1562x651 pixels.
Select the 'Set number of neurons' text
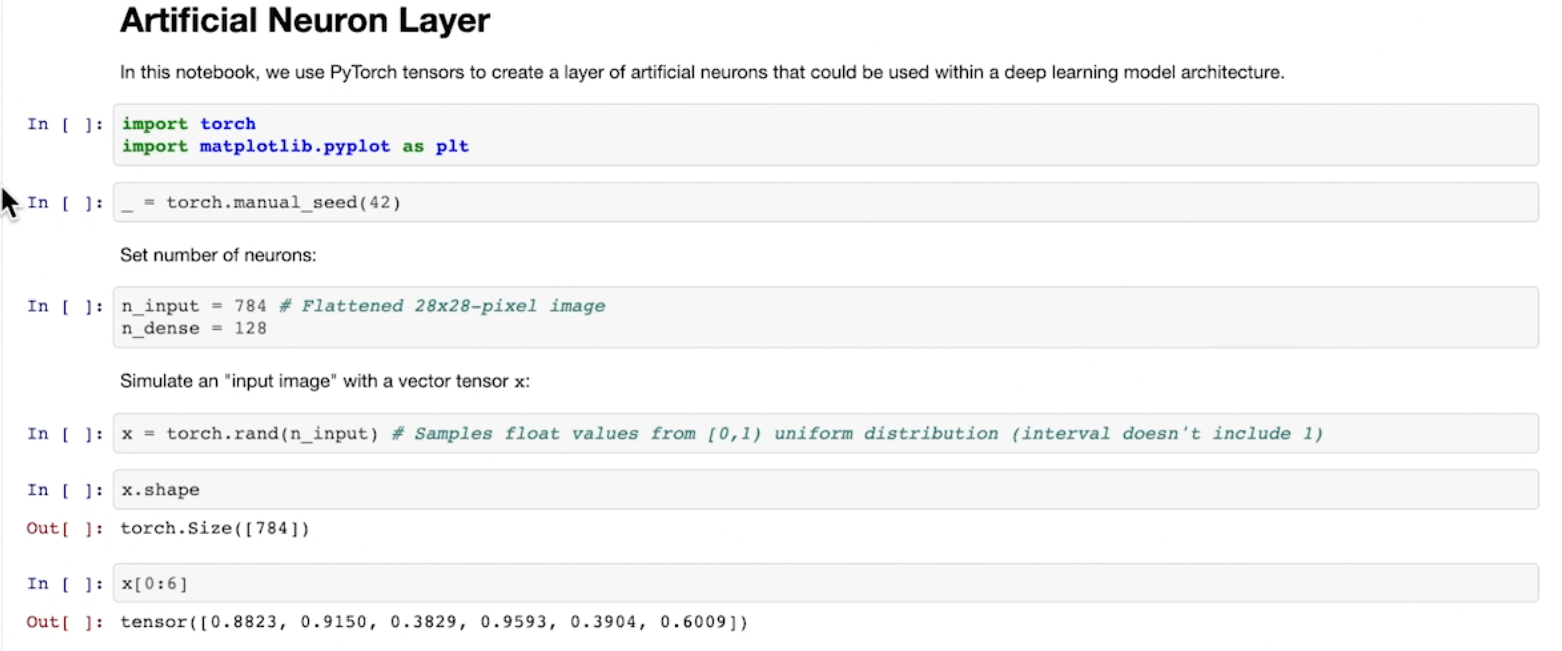pyautogui.click(x=218, y=255)
